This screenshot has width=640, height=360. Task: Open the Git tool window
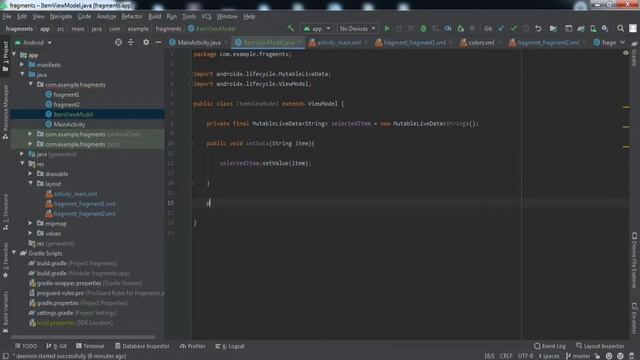click(x=56, y=346)
